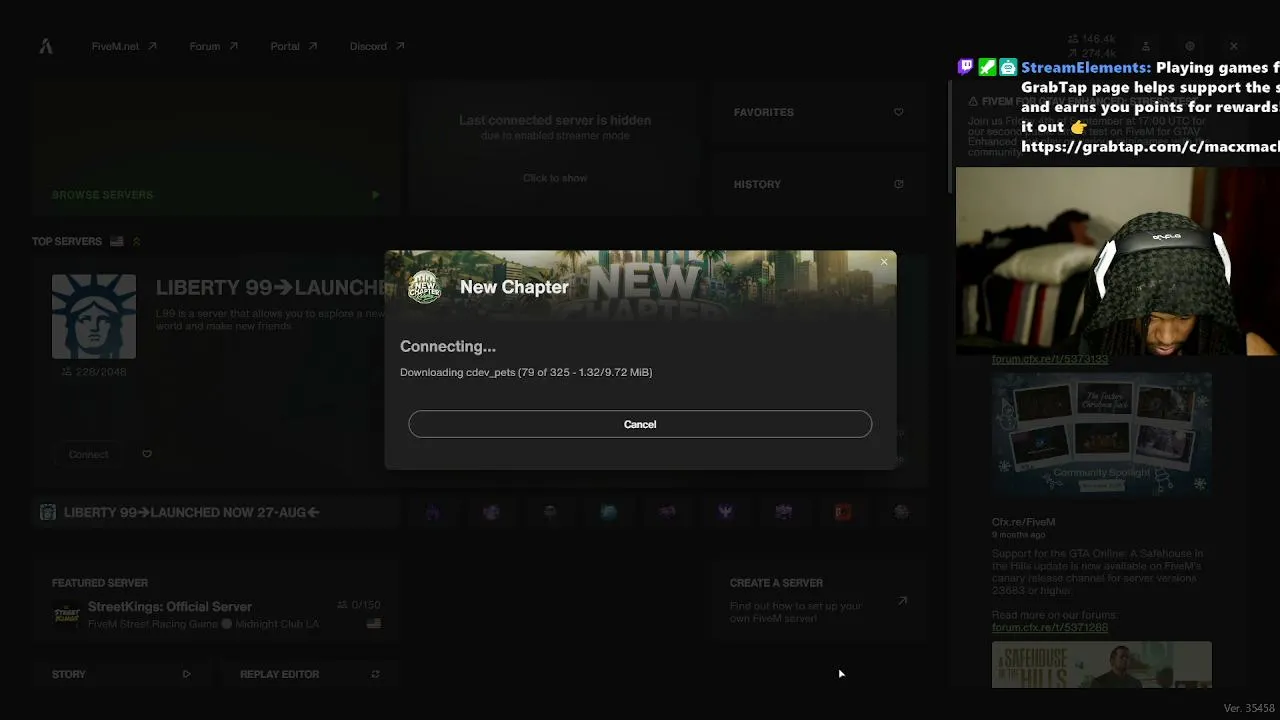Expand the Top Servers region selector
Viewport: 1280px width, 720px height.
click(x=137, y=241)
